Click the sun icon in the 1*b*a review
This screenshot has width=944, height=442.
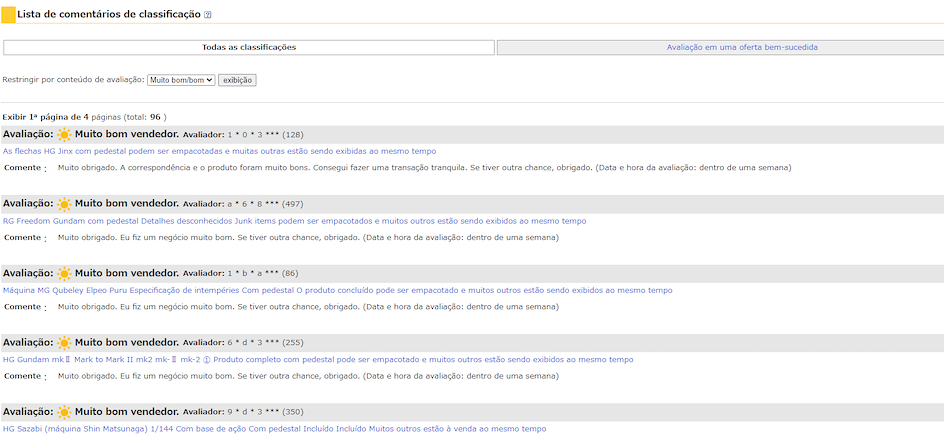64,274
